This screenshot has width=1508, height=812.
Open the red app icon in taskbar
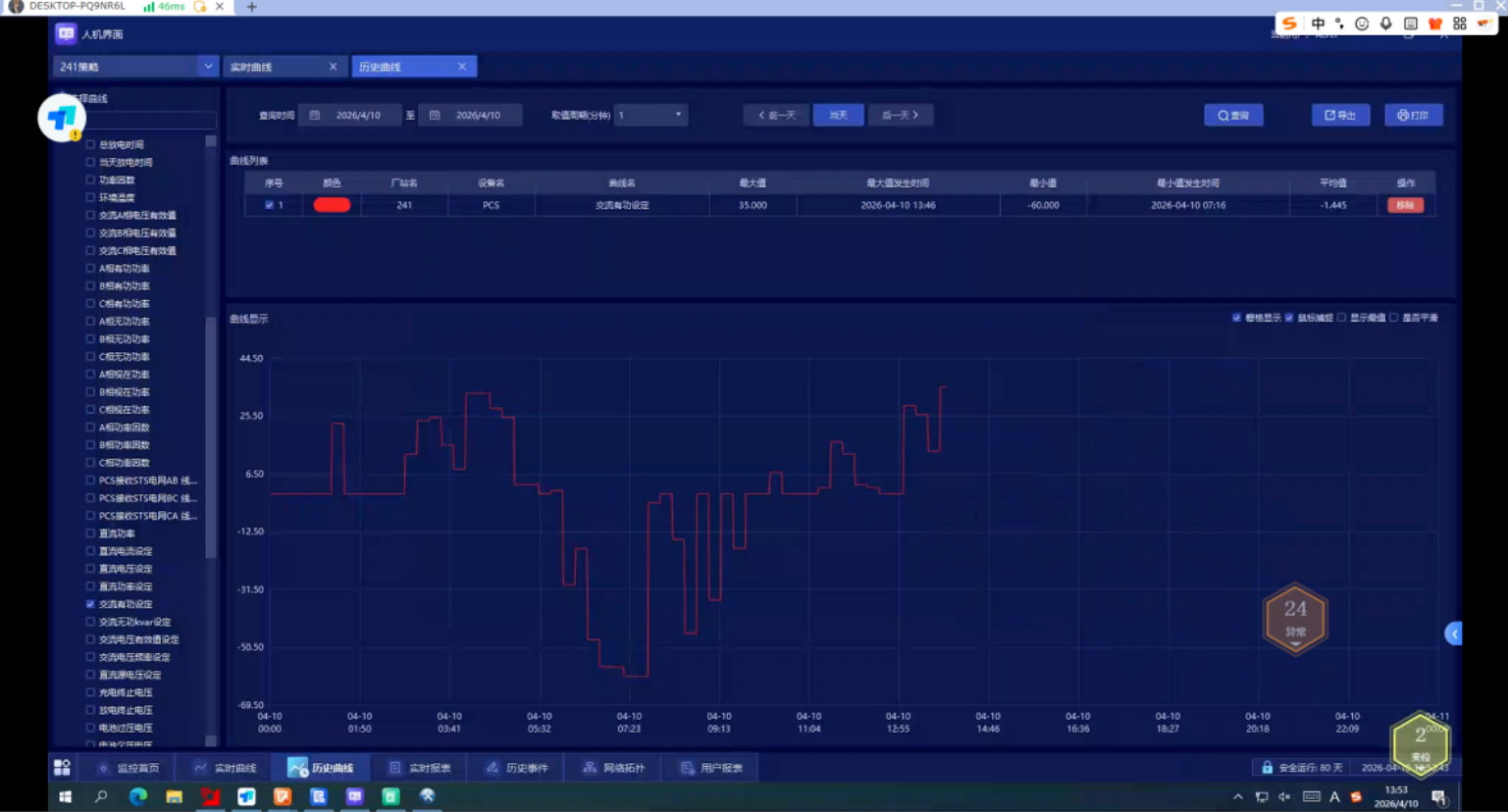[x=210, y=796]
